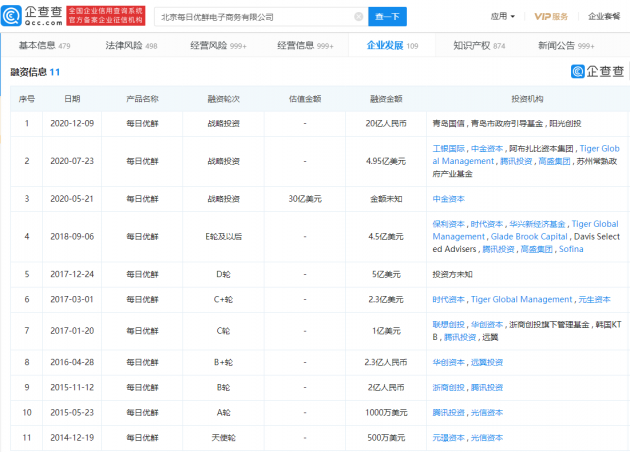Click the Qcc.com logo icon

tap(12, 16)
